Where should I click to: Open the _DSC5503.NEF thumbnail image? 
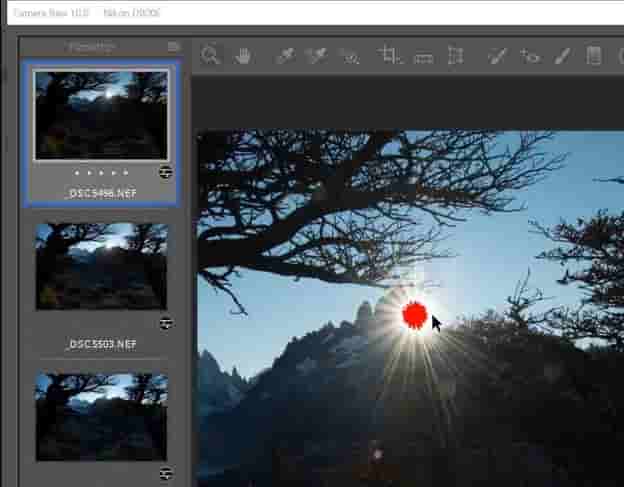tap(101, 266)
